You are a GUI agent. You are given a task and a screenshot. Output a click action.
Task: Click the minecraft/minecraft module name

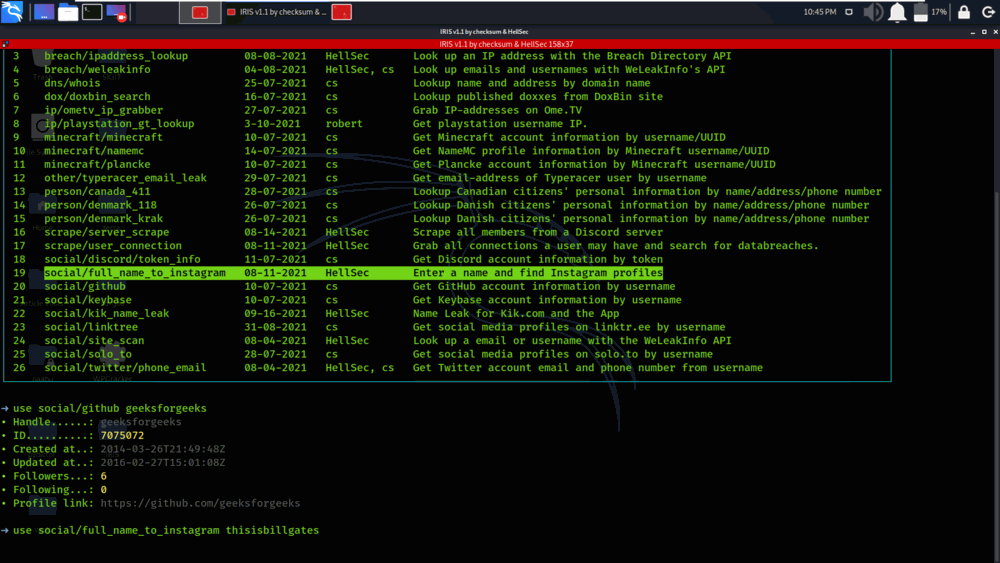103,137
